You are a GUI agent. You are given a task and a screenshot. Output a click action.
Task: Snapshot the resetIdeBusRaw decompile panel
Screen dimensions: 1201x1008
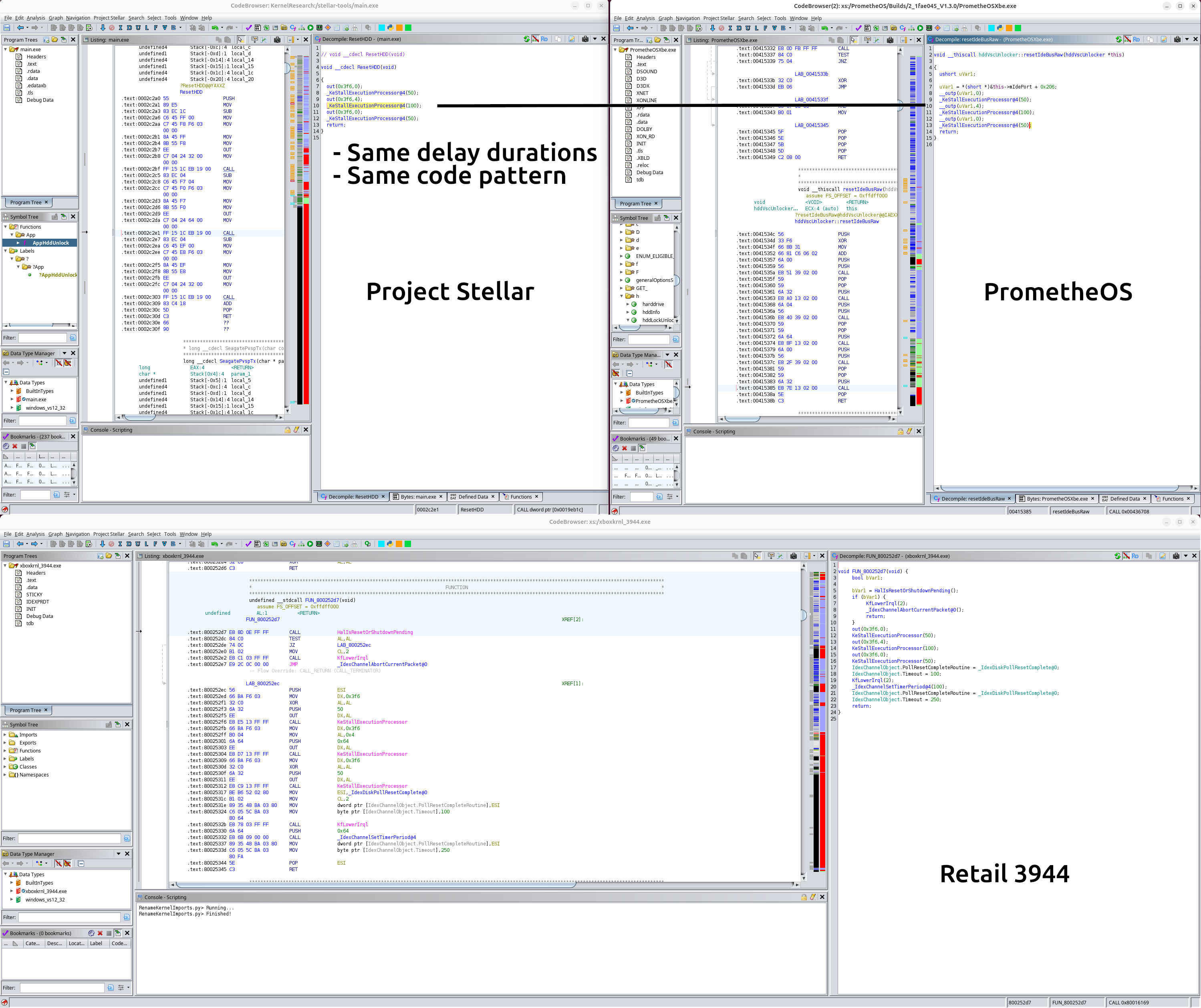pos(1177,40)
